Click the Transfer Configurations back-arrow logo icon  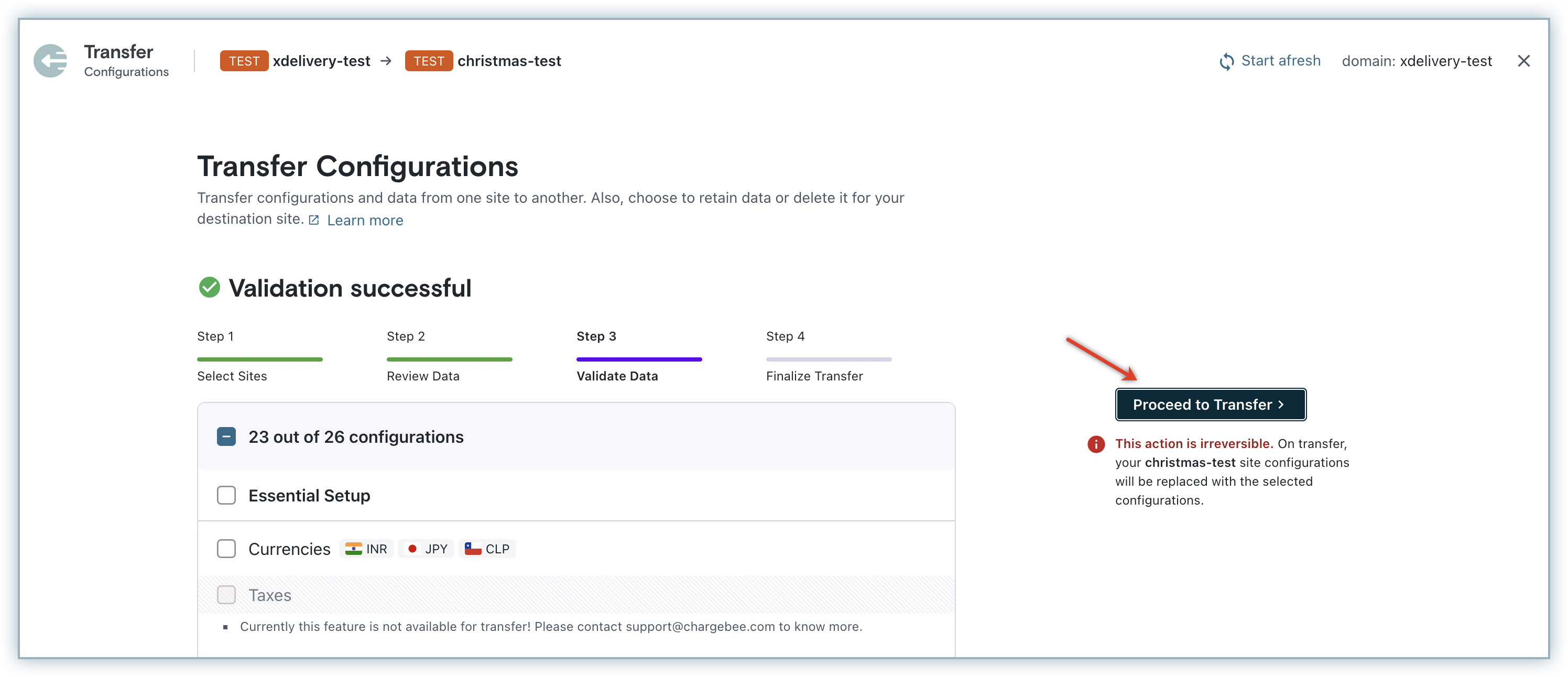click(x=50, y=61)
